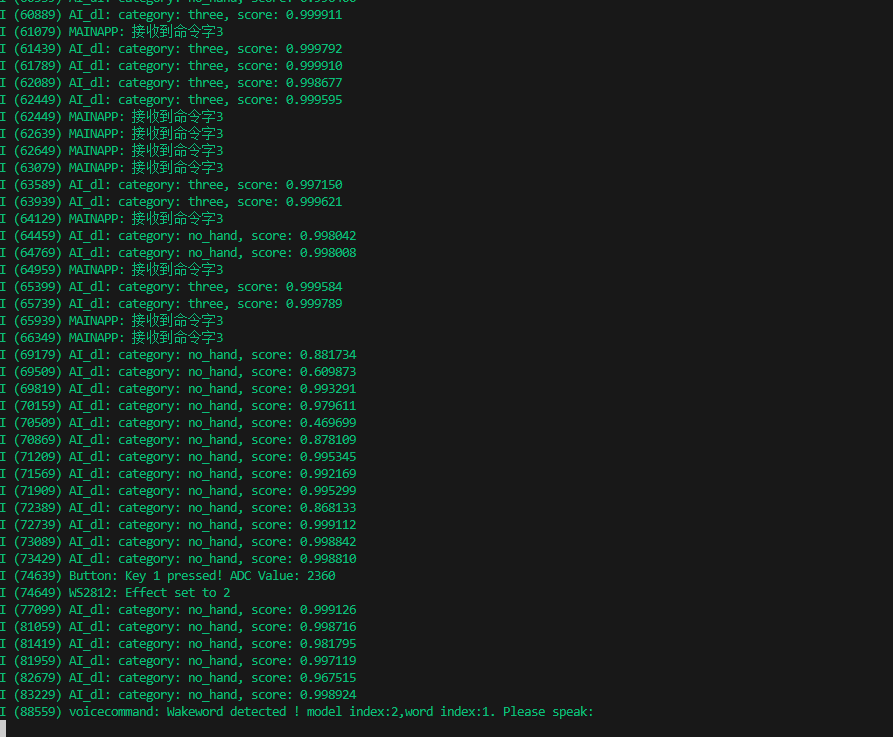The height and width of the screenshot is (737, 893).
Task: Click the no_hand entry at timestamp (64459)
Action: tap(214, 236)
